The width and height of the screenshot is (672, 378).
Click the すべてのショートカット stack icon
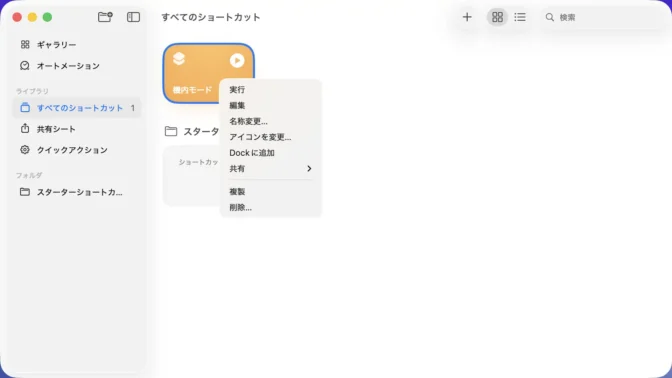tap(25, 108)
